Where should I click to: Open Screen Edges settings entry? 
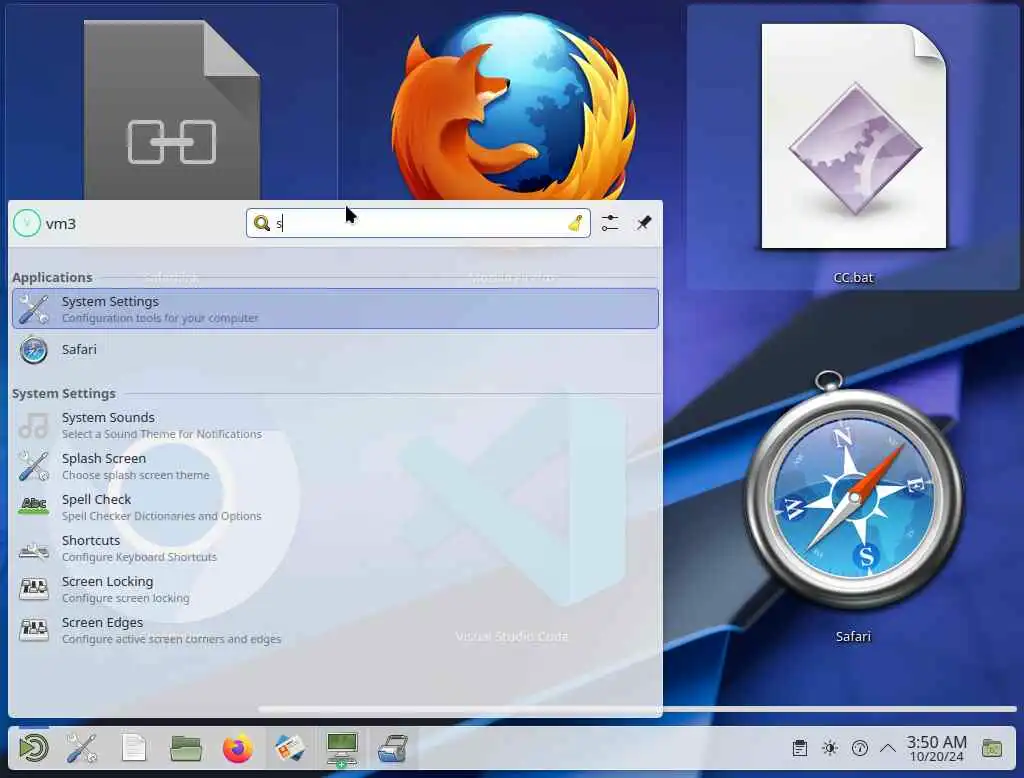click(x=335, y=630)
